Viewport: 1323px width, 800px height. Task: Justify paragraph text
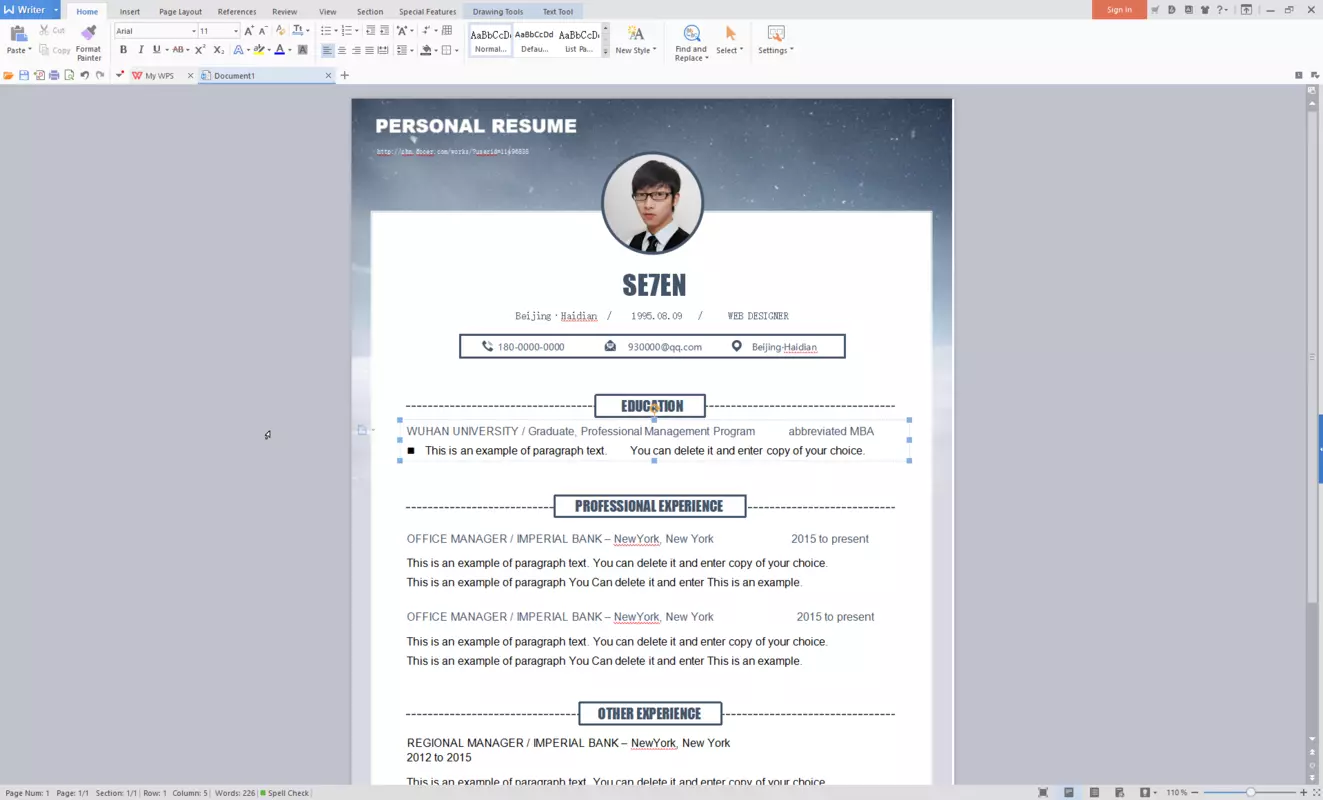click(369, 50)
